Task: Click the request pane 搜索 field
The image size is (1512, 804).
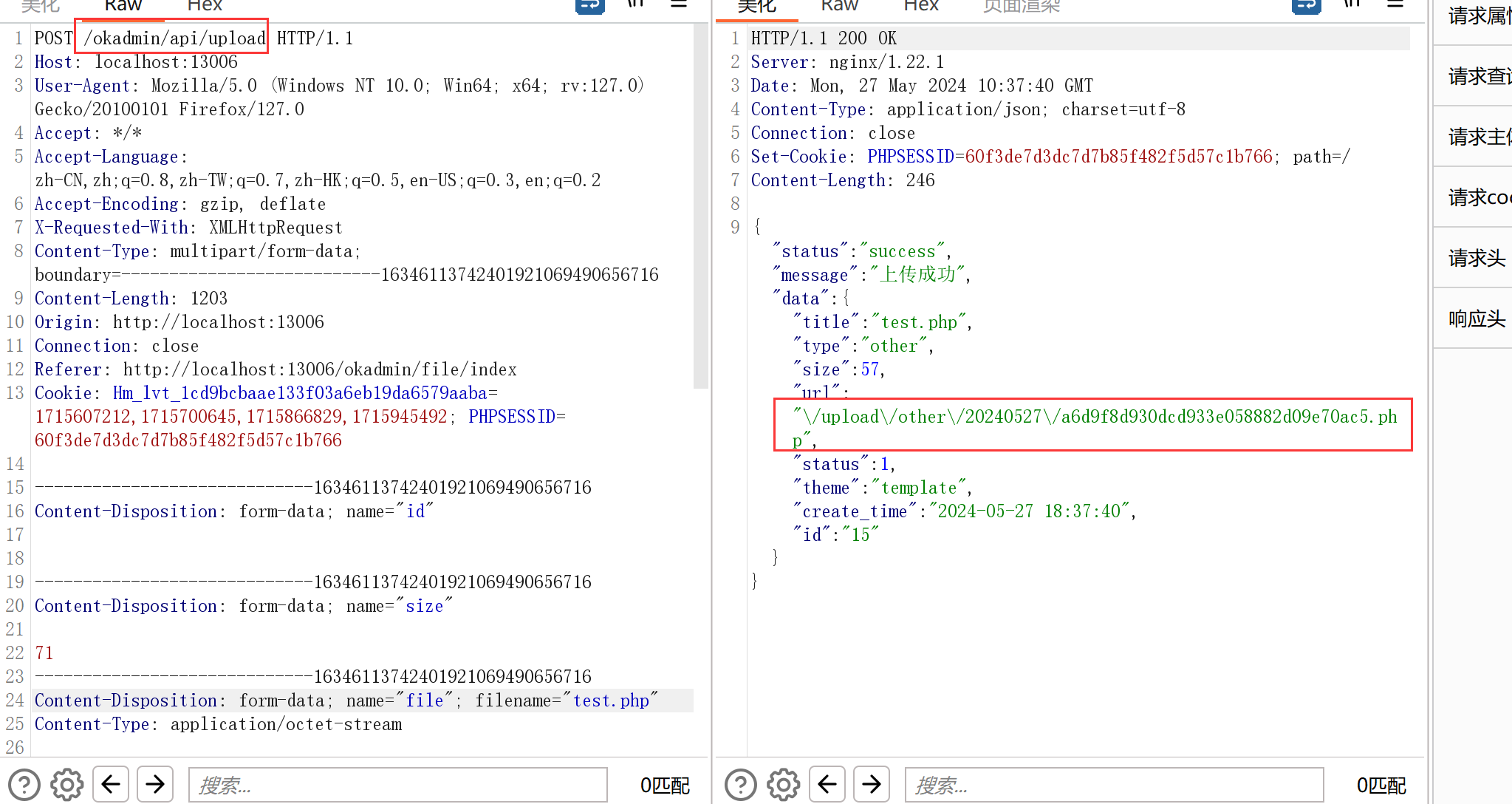Action: tap(397, 785)
